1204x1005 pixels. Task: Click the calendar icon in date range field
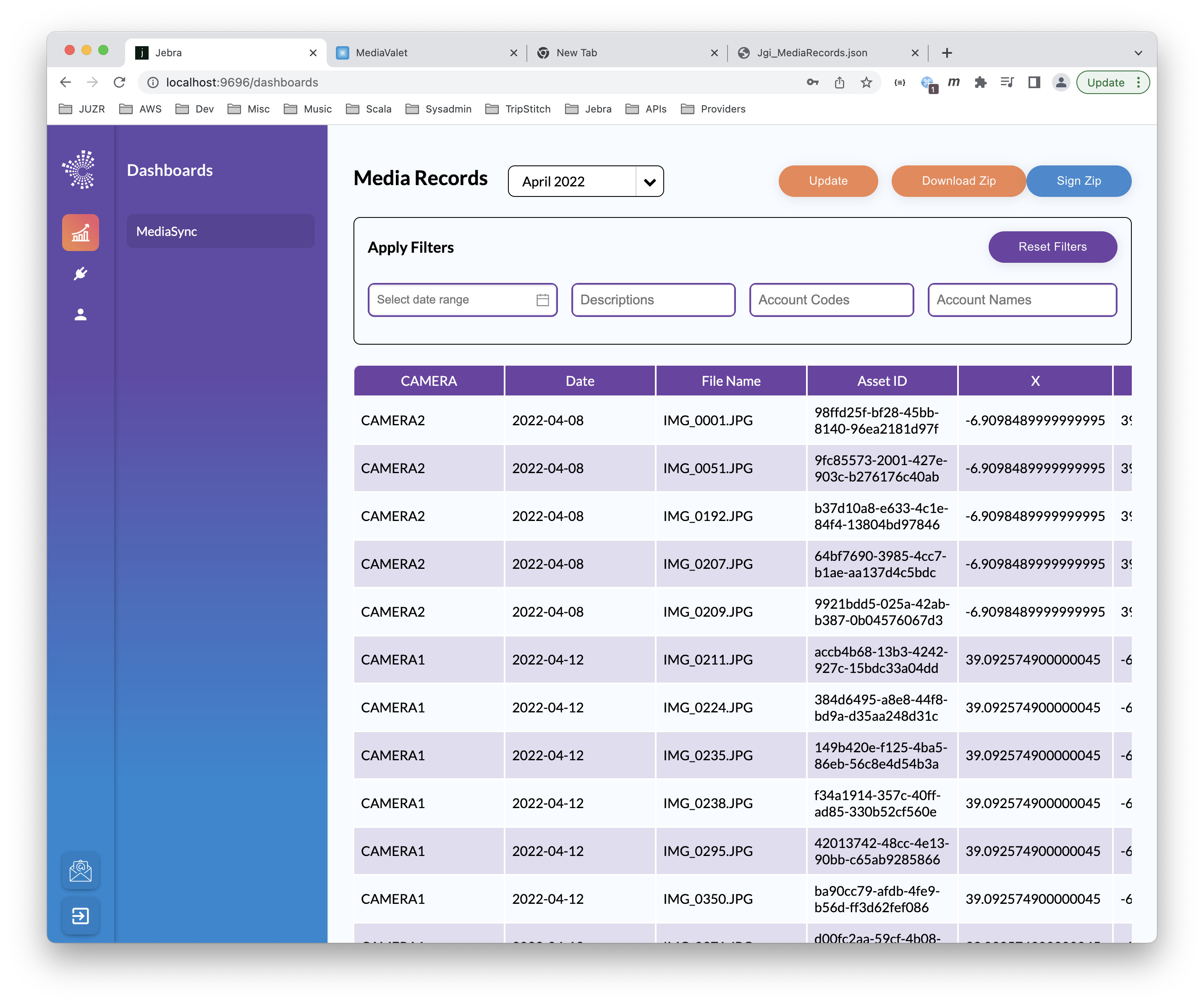[542, 300]
